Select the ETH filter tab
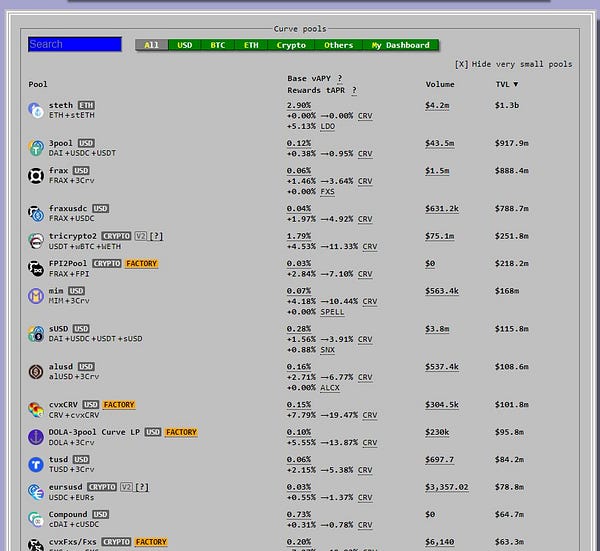 pos(251,45)
